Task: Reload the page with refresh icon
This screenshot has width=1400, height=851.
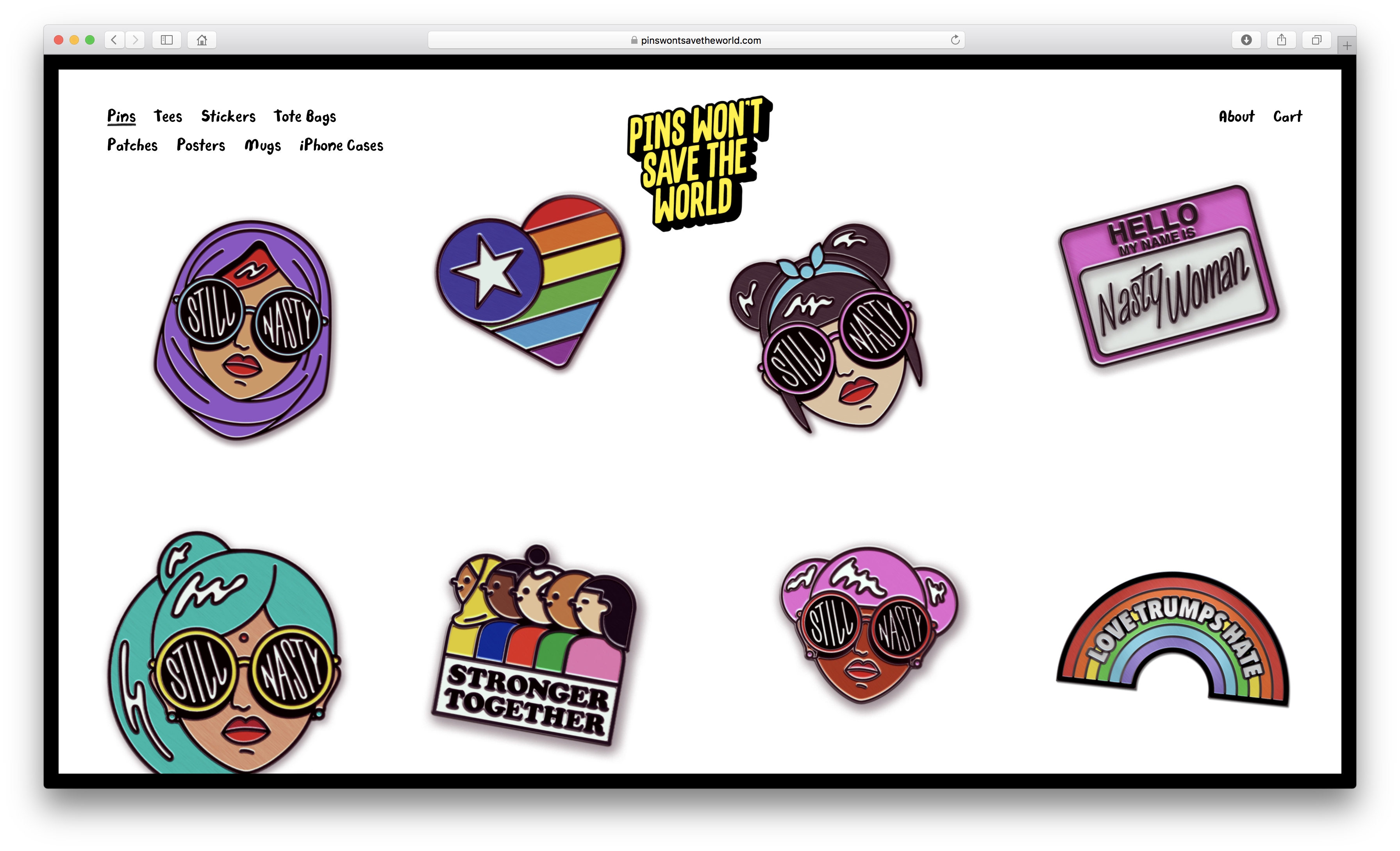Action: coord(955,40)
